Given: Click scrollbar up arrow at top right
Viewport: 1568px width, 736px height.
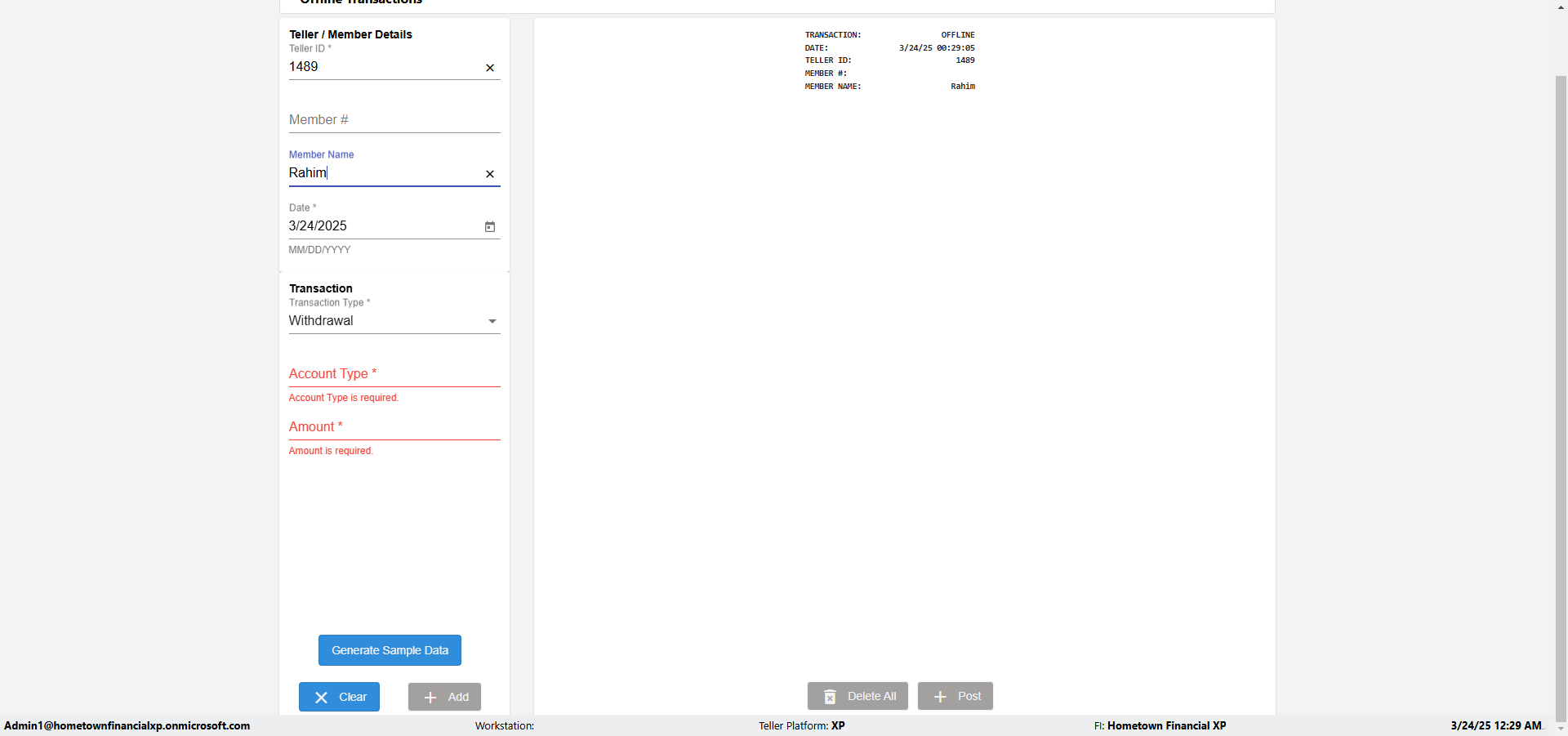Looking at the screenshot, I should click(1561, 7).
